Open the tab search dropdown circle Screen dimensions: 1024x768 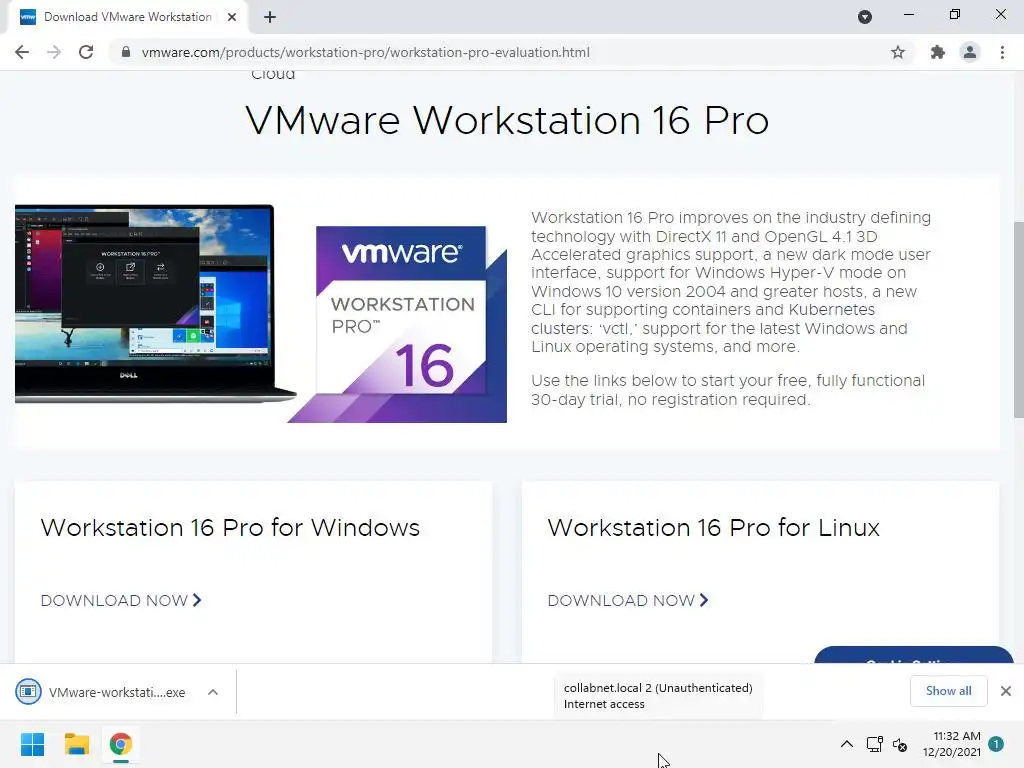[x=865, y=17]
